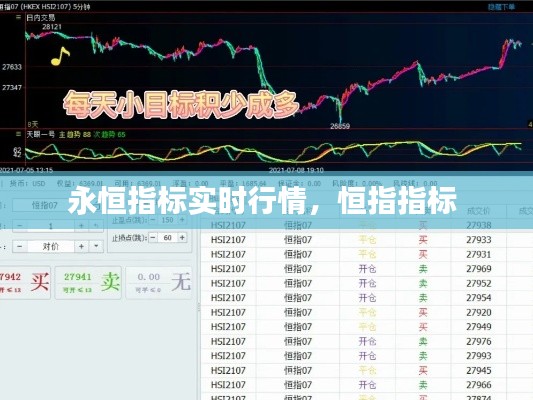Open the 日内交易 chart panel menu icon
This screenshot has height=400, width=533.
coord(18,17)
